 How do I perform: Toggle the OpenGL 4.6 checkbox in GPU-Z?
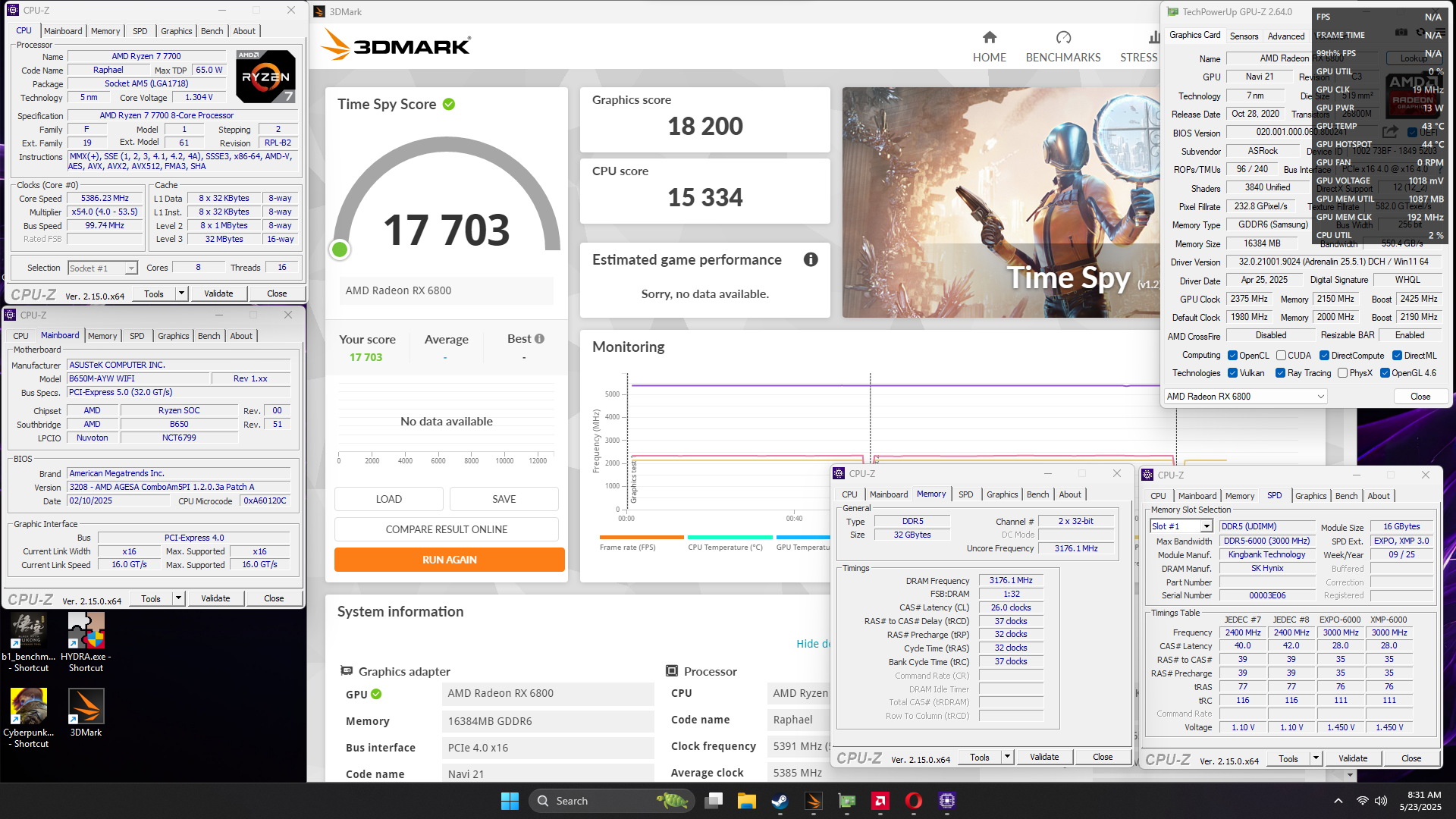pos(1385,373)
